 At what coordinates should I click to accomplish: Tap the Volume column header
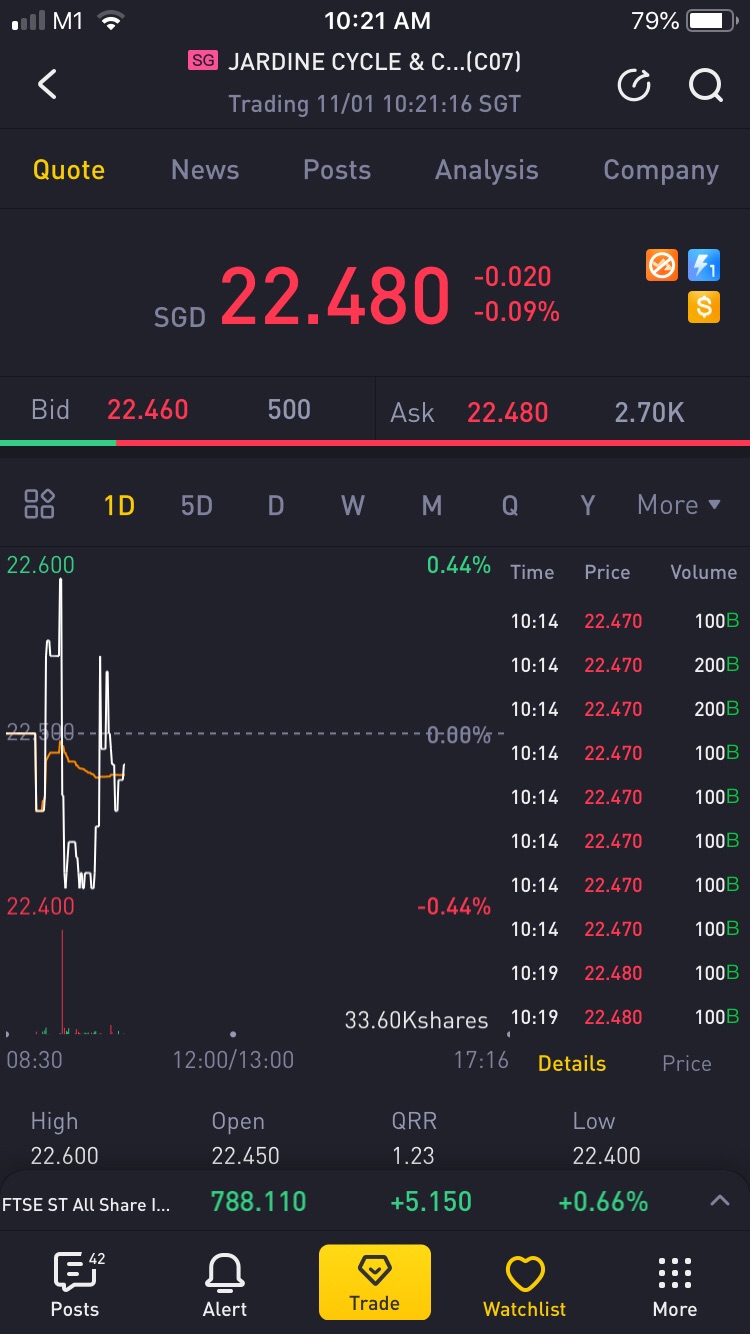point(703,572)
